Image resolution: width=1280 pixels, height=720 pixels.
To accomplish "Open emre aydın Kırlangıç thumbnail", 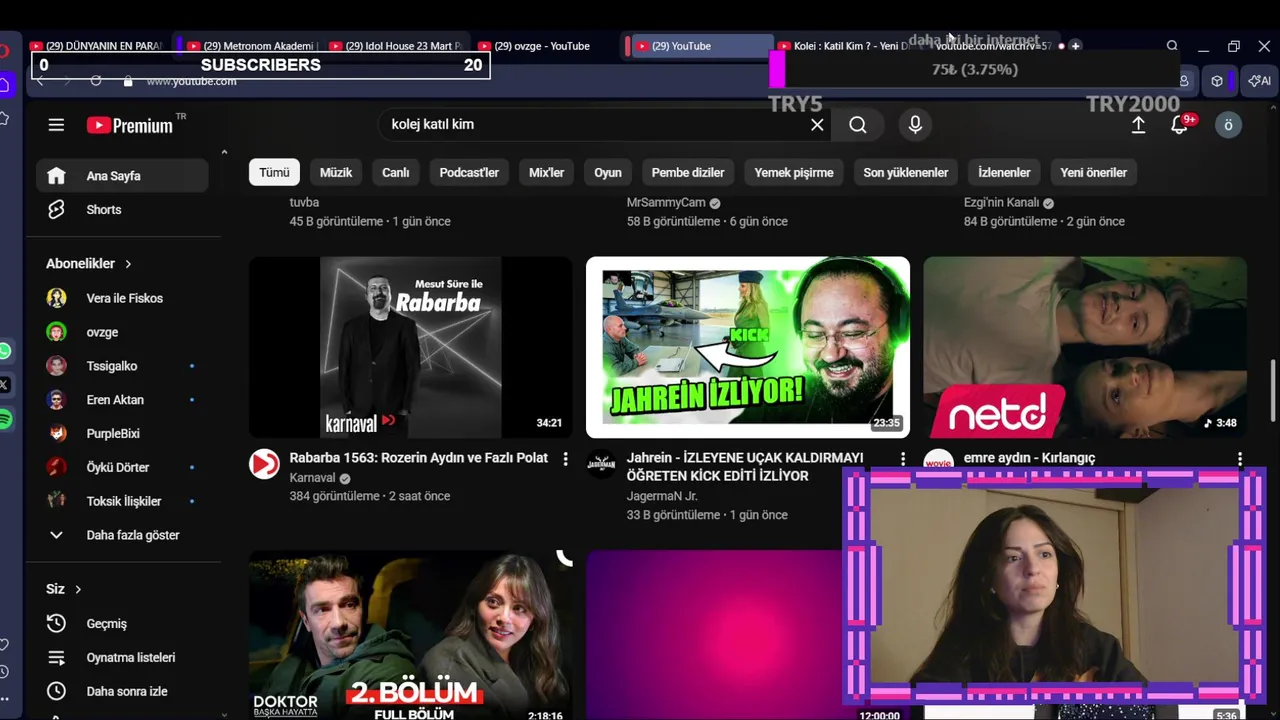I will (x=1085, y=347).
